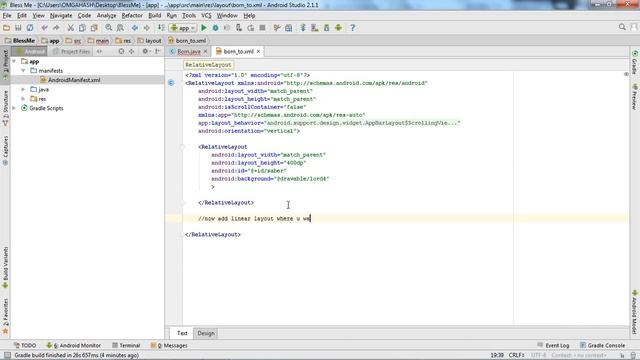Click the Synchronize toolbar icon
640x360 pixels.
pyautogui.click(x=30, y=28)
